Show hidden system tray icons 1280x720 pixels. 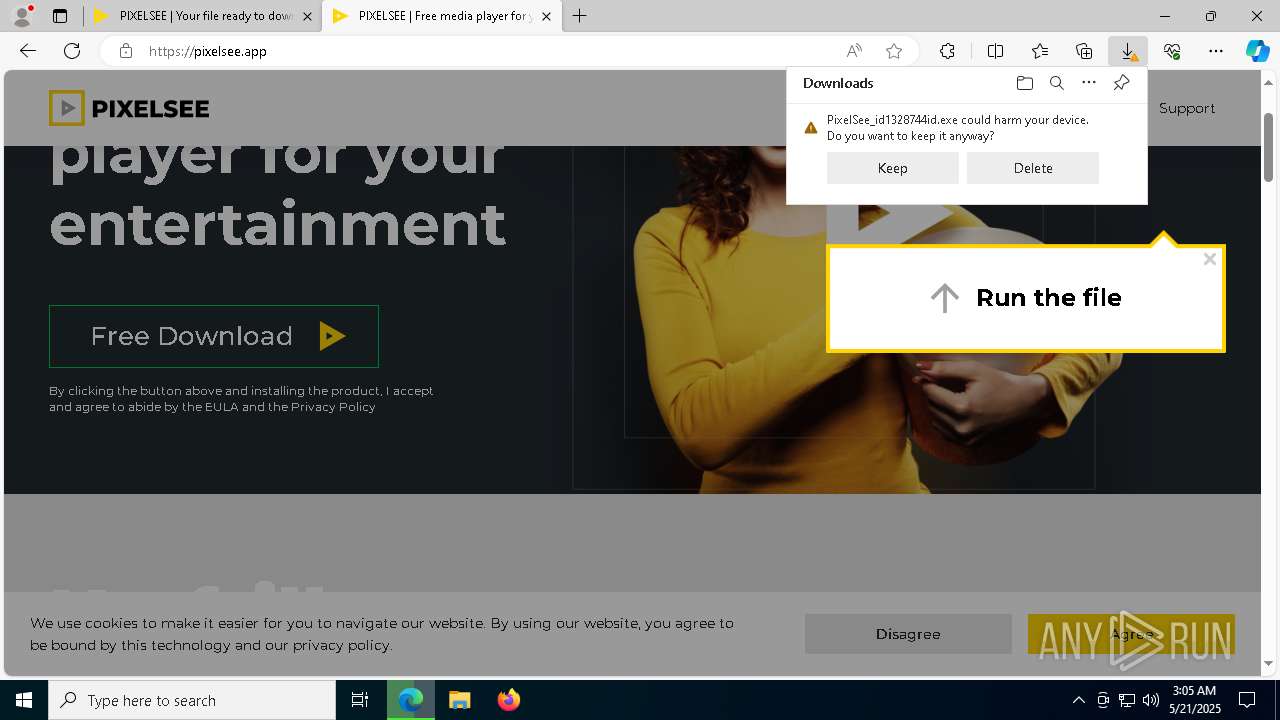pos(1078,700)
